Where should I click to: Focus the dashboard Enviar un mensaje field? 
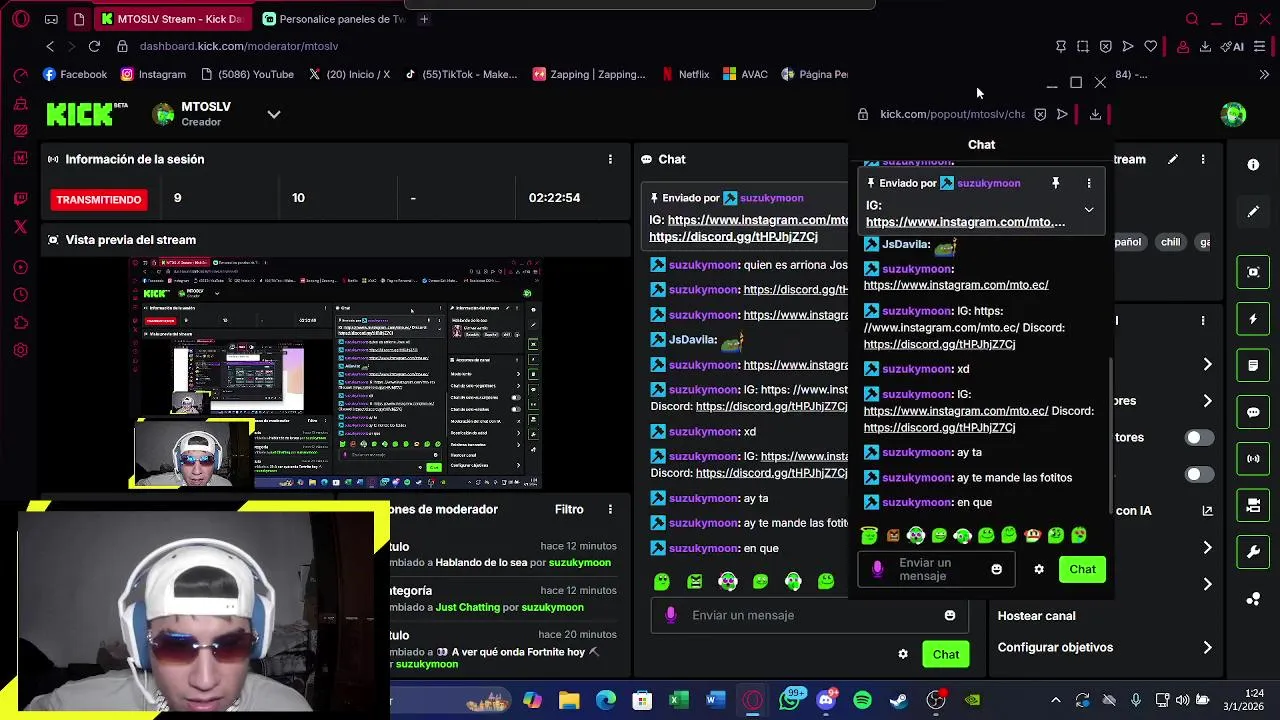click(x=810, y=615)
